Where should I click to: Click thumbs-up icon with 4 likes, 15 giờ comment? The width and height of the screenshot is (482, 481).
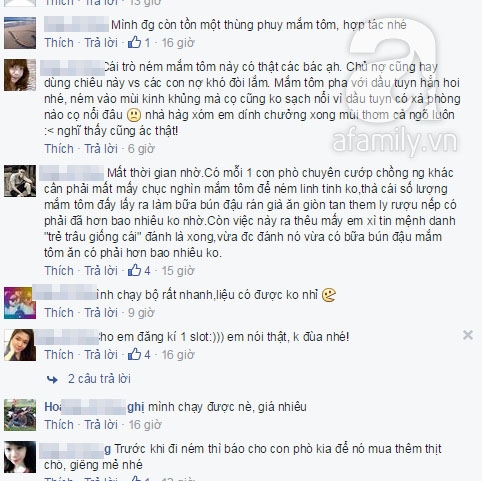(135, 270)
